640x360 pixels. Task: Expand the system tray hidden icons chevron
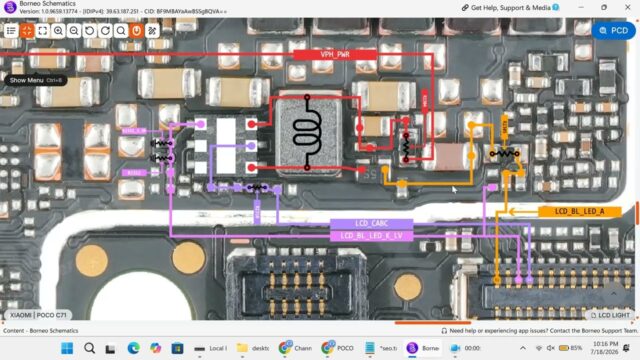[523, 348]
